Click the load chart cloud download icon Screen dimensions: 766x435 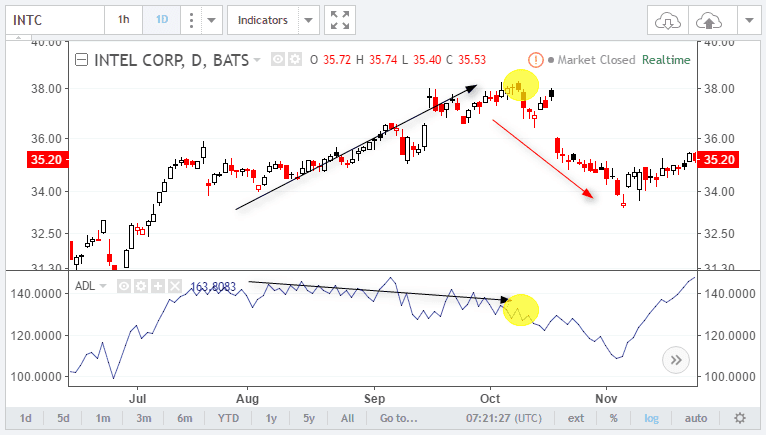668,21
